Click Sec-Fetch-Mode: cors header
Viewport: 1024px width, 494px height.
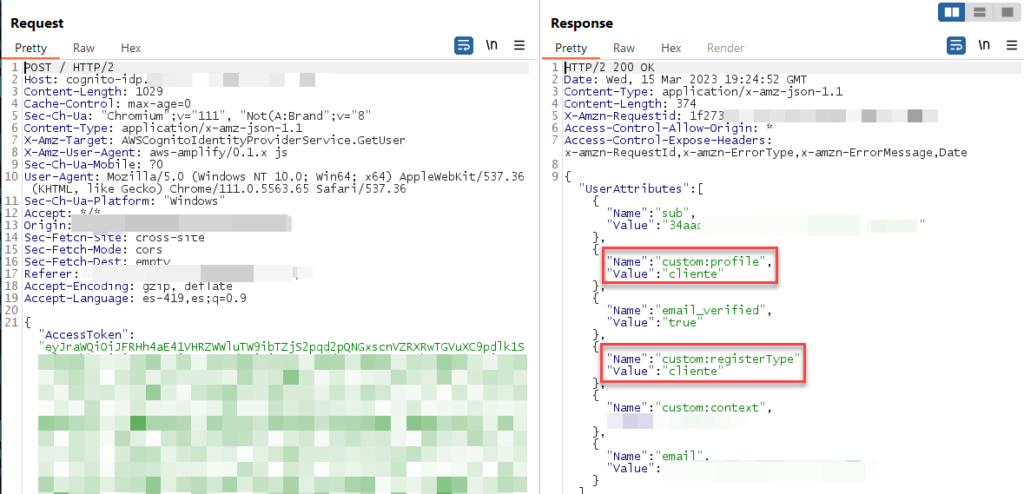click(x=93, y=250)
